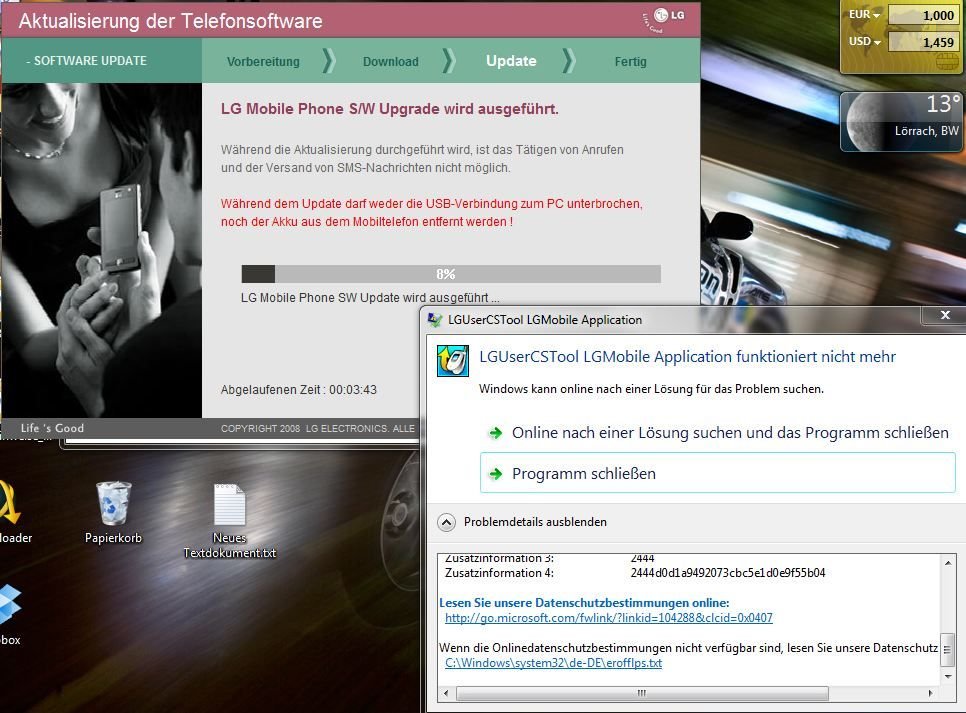Viewport: 966px width, 713px height.
Task: Click the USD value field 1,459
Action: 922,42
